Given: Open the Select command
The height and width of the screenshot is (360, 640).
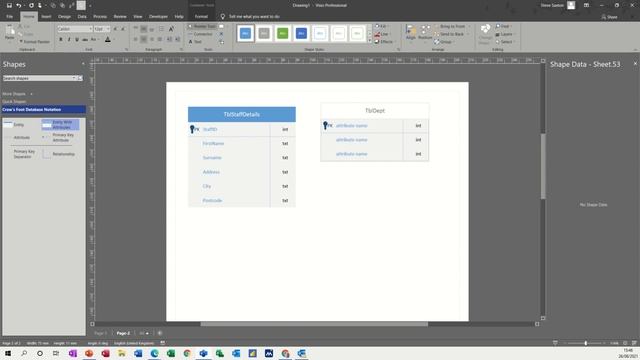Looking at the screenshot, I should pyautogui.click(x=504, y=42).
